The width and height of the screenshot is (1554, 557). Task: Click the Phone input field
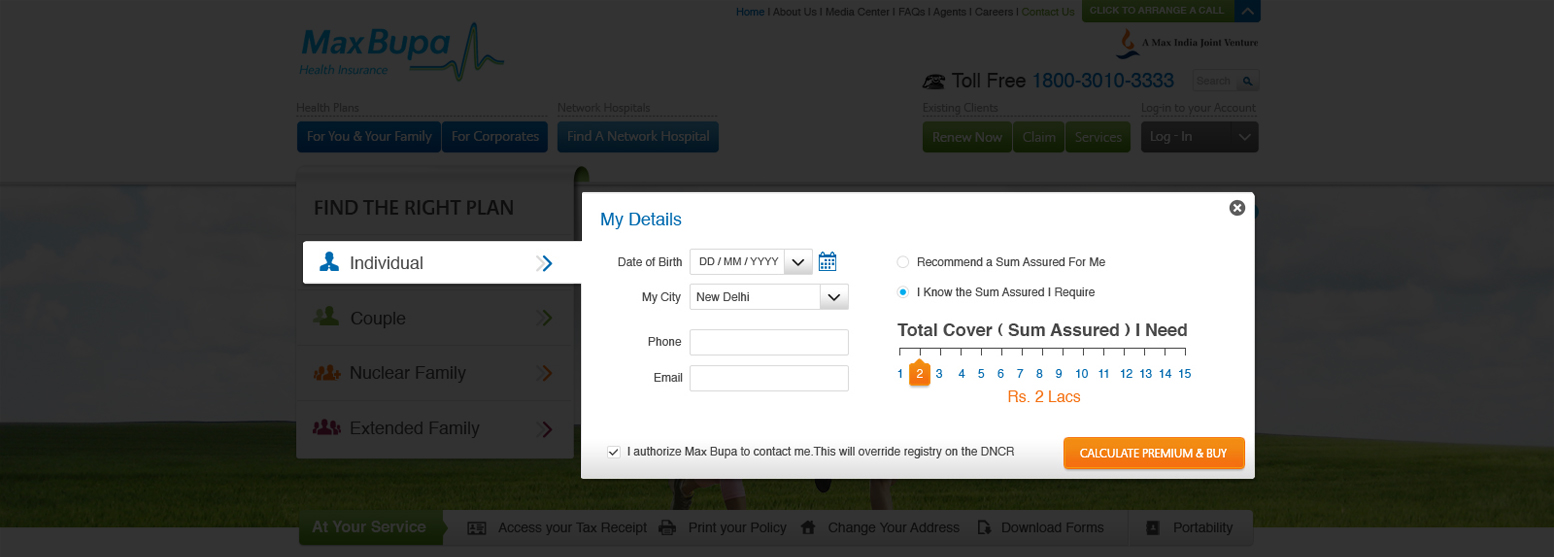coord(769,342)
